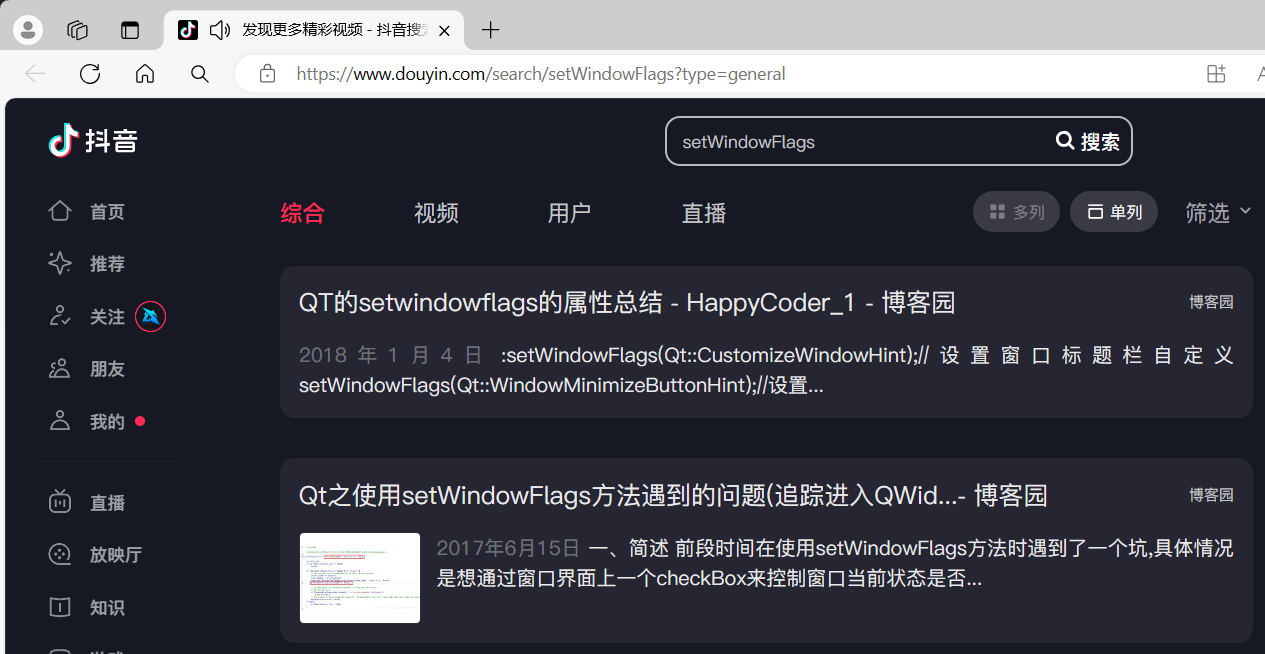1265x654 pixels.
Task: Select the 用户 users results tab
Action: click(569, 213)
